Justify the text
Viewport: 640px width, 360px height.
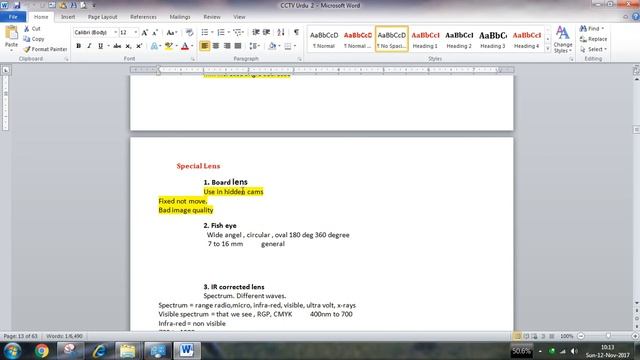[x=238, y=46]
